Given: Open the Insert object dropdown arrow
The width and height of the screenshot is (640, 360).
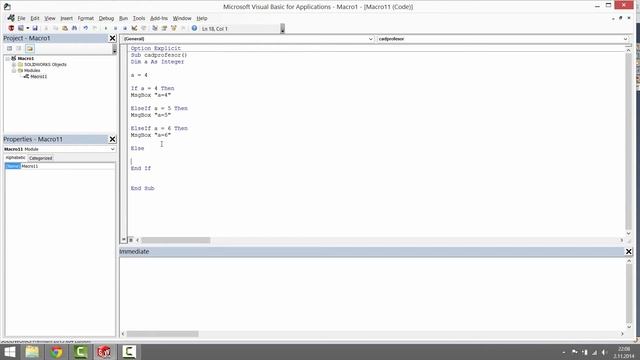Looking at the screenshot, I should (x=27, y=28).
